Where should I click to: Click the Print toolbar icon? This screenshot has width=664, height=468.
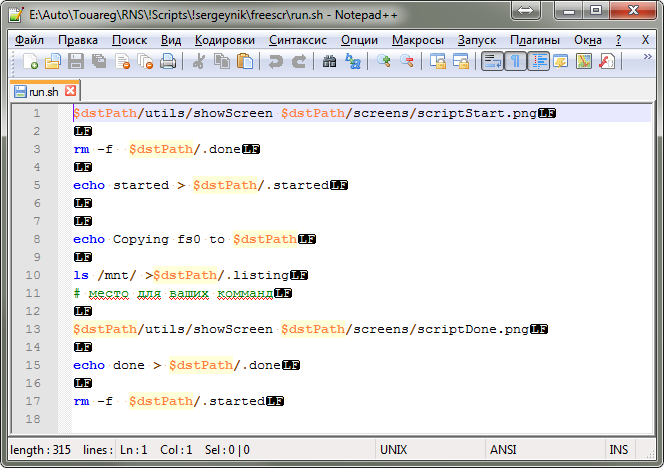click(x=168, y=62)
